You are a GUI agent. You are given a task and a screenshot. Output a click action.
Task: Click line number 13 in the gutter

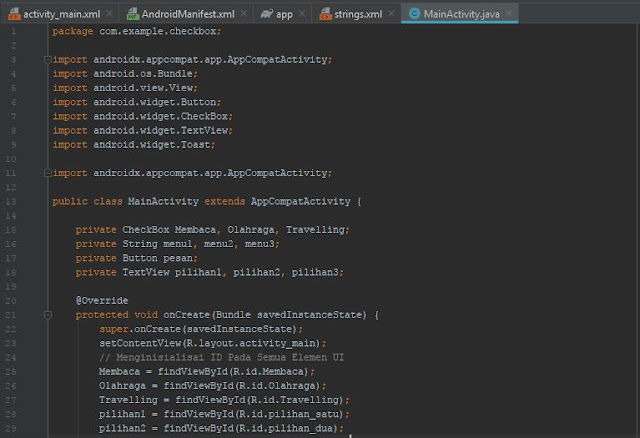coord(11,202)
